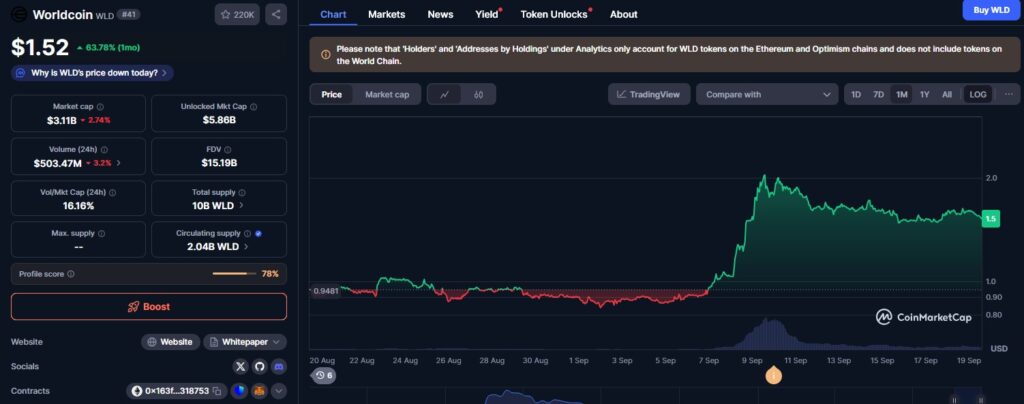Viewport: 1024px width, 404px height.
Task: Click the Volume (24h) info icon
Action: [104, 149]
